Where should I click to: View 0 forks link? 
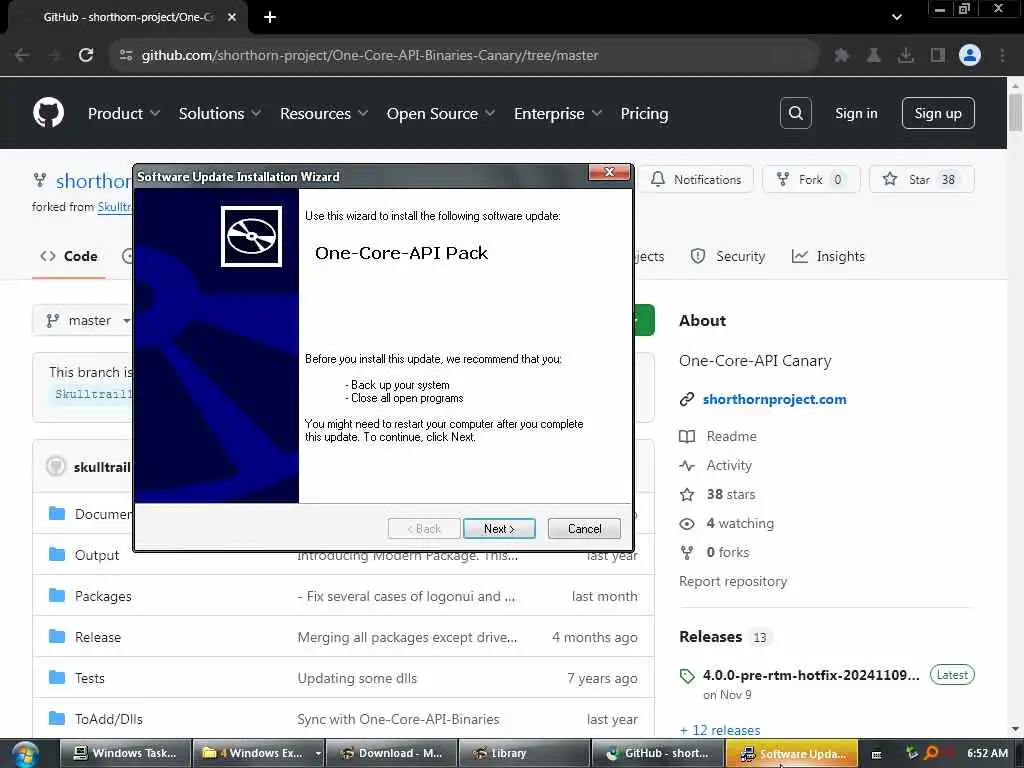coord(728,552)
